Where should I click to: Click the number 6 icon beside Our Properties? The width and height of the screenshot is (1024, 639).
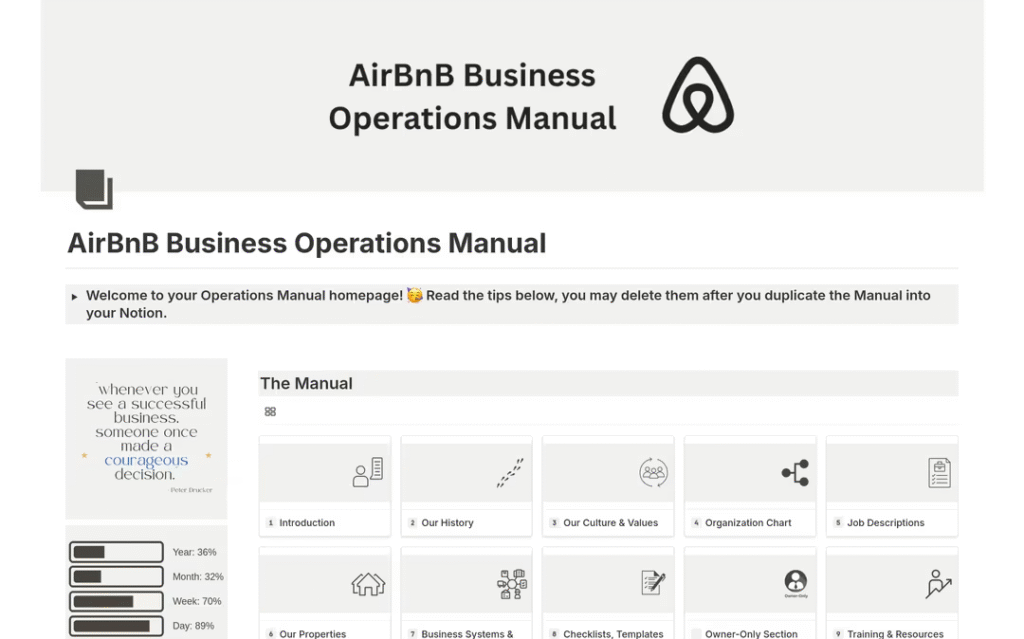(270, 634)
